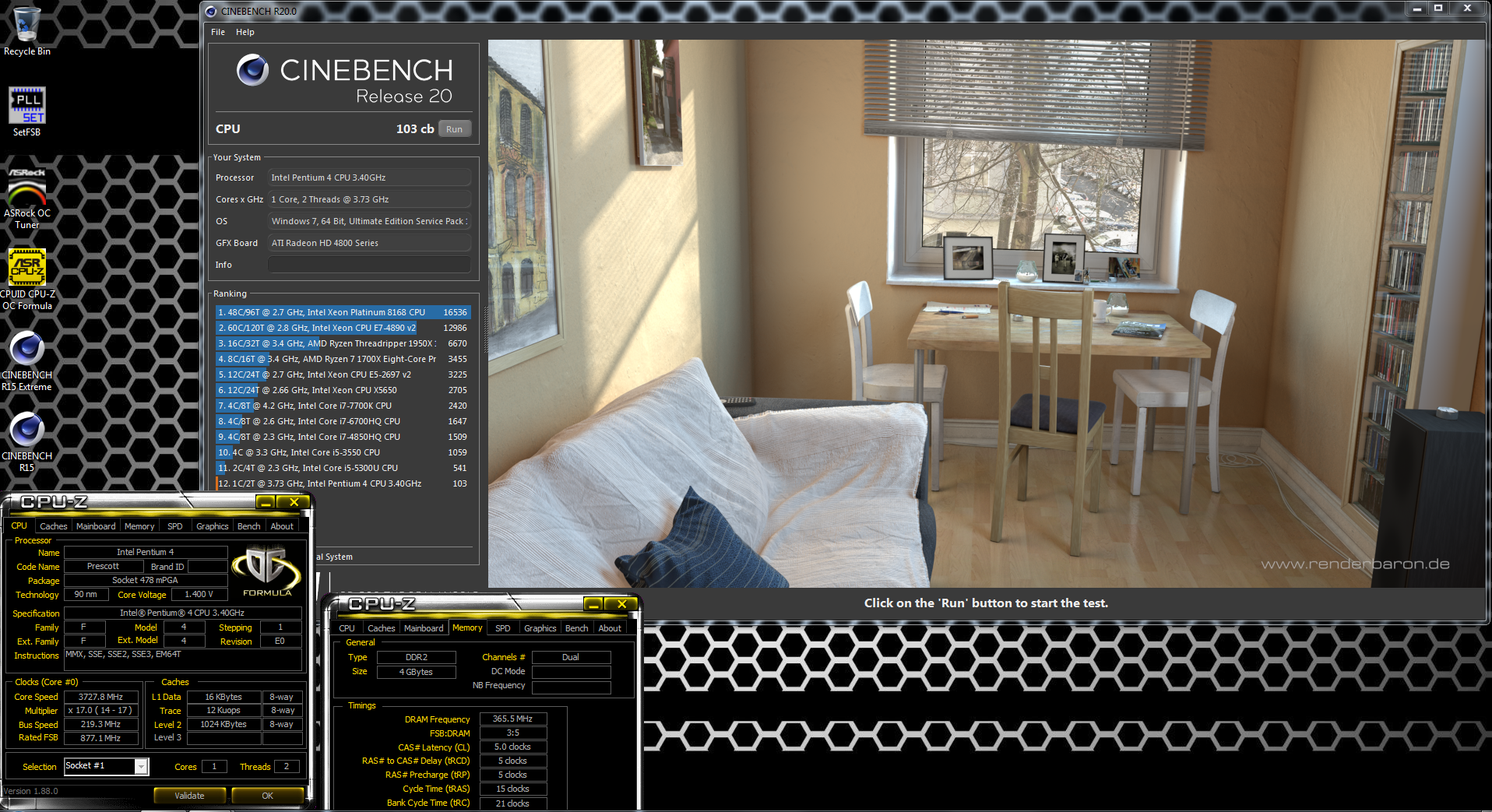Minimize the Cinebench window

click(x=1417, y=8)
